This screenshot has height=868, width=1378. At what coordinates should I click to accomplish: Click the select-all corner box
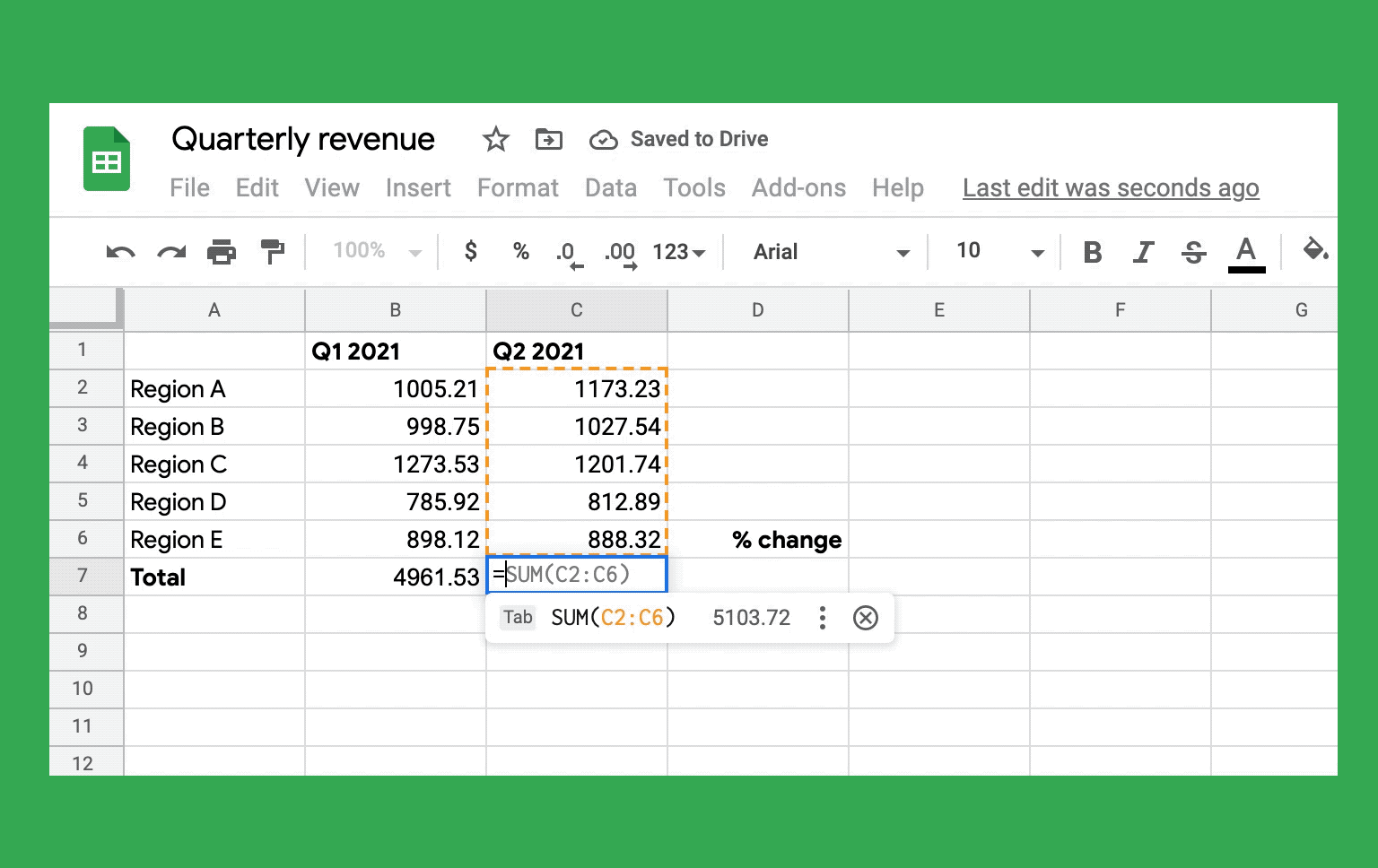(x=86, y=308)
